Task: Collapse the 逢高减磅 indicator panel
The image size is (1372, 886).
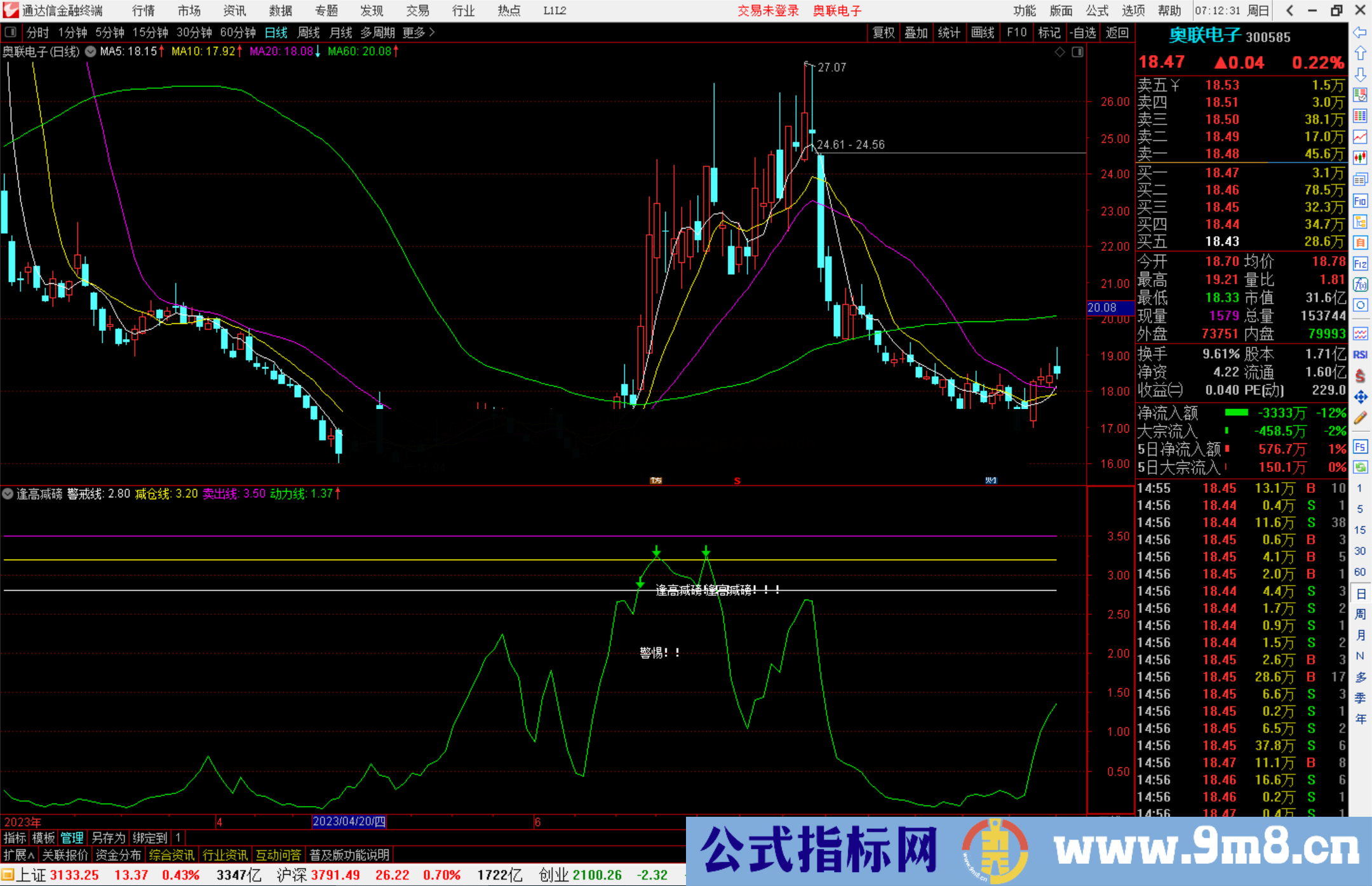Action: coord(8,493)
